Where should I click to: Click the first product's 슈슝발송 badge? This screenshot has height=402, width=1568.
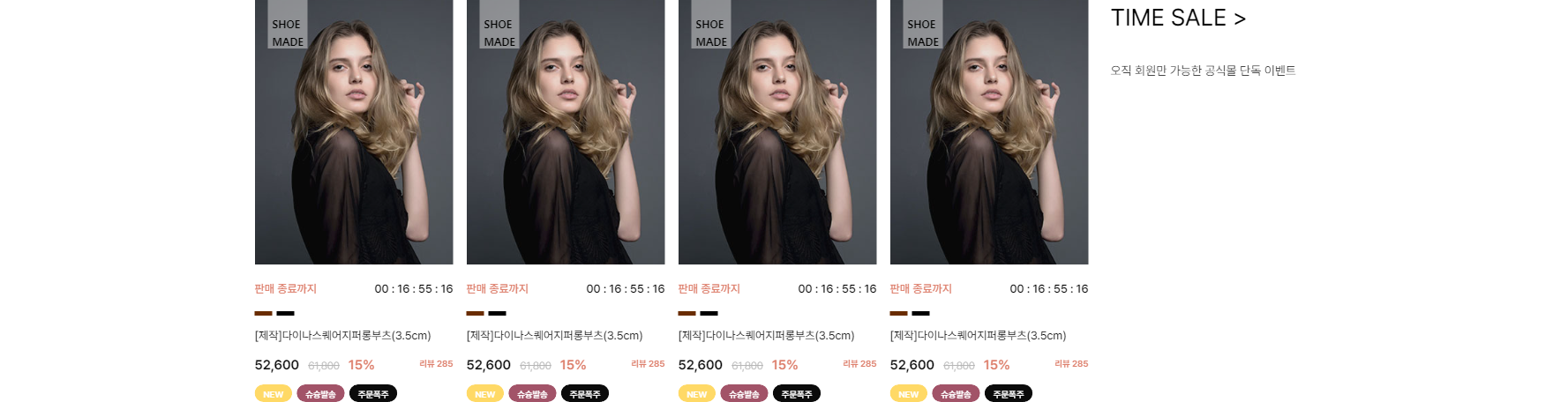(x=320, y=393)
